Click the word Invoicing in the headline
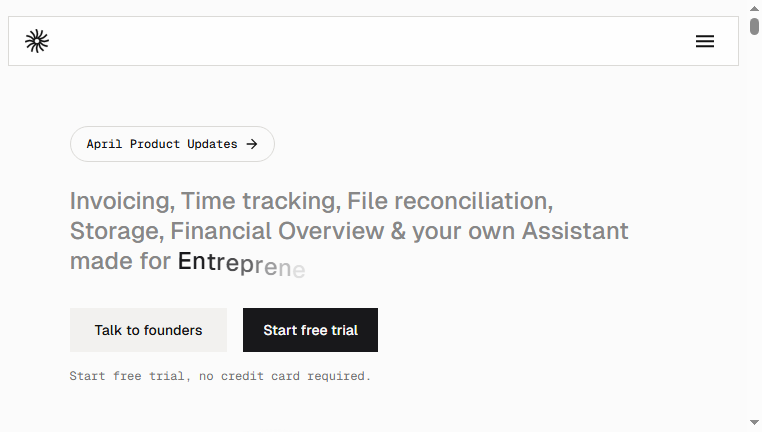762x432 pixels. click(122, 201)
